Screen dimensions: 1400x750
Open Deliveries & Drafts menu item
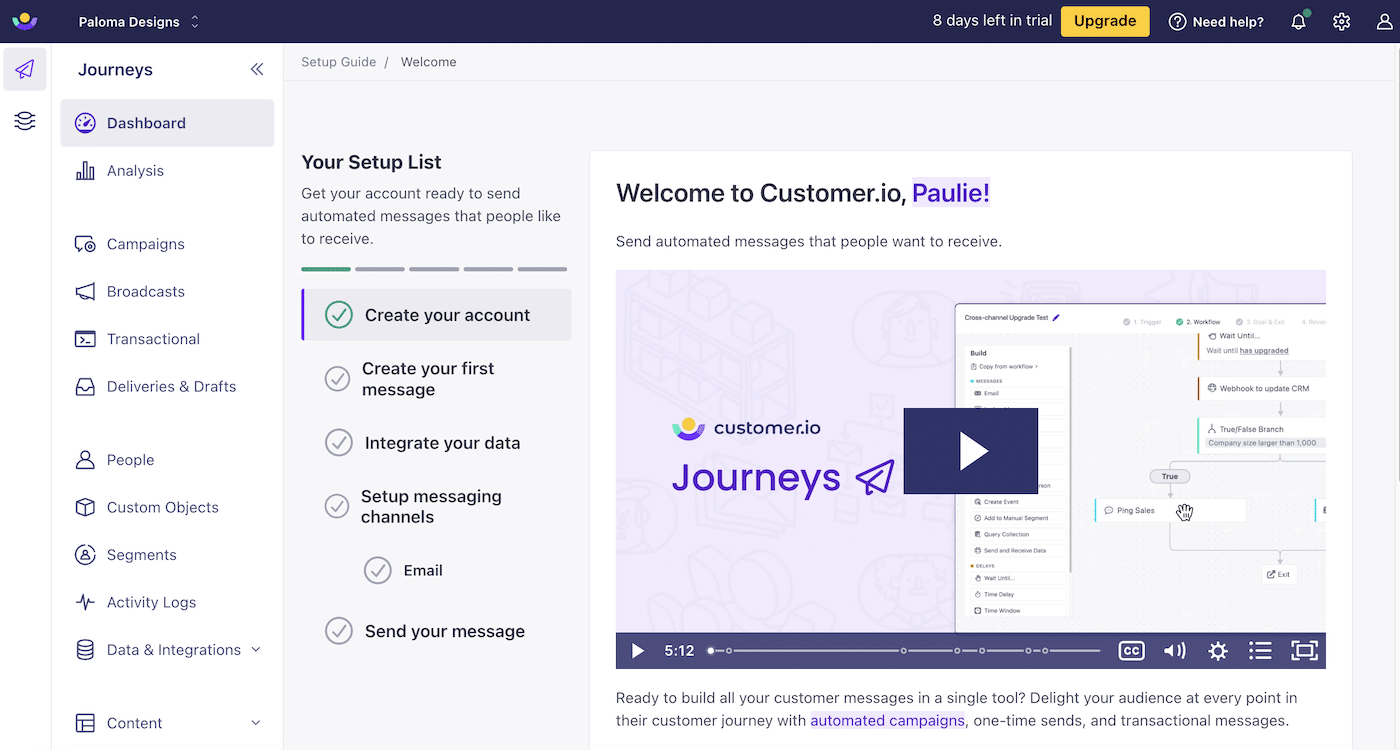pyautogui.click(x=167, y=387)
